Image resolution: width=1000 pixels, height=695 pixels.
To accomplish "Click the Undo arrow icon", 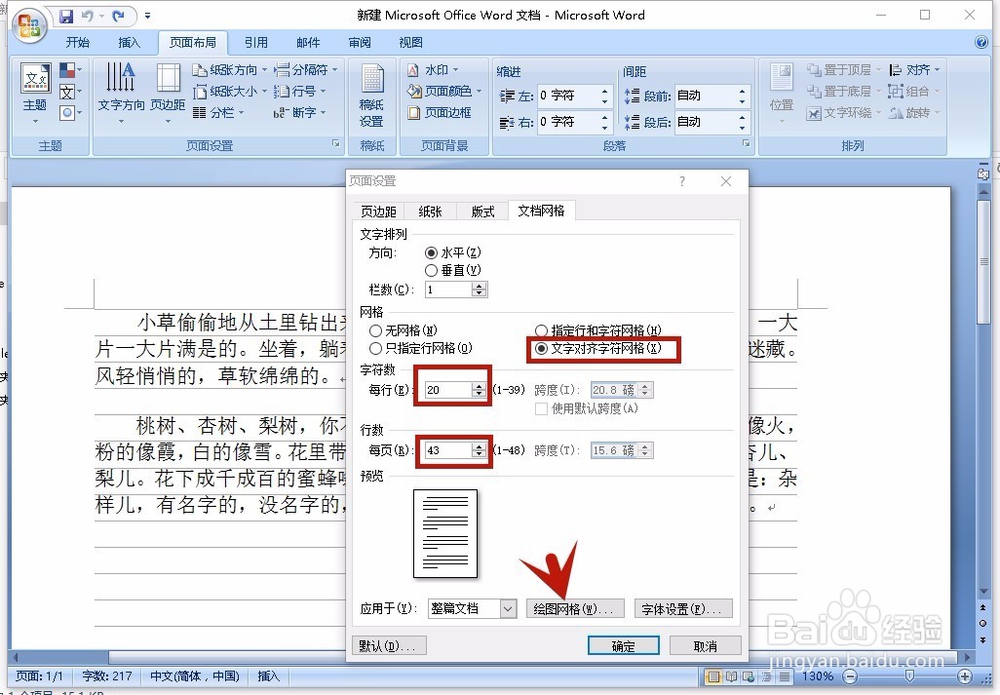I will coord(89,16).
